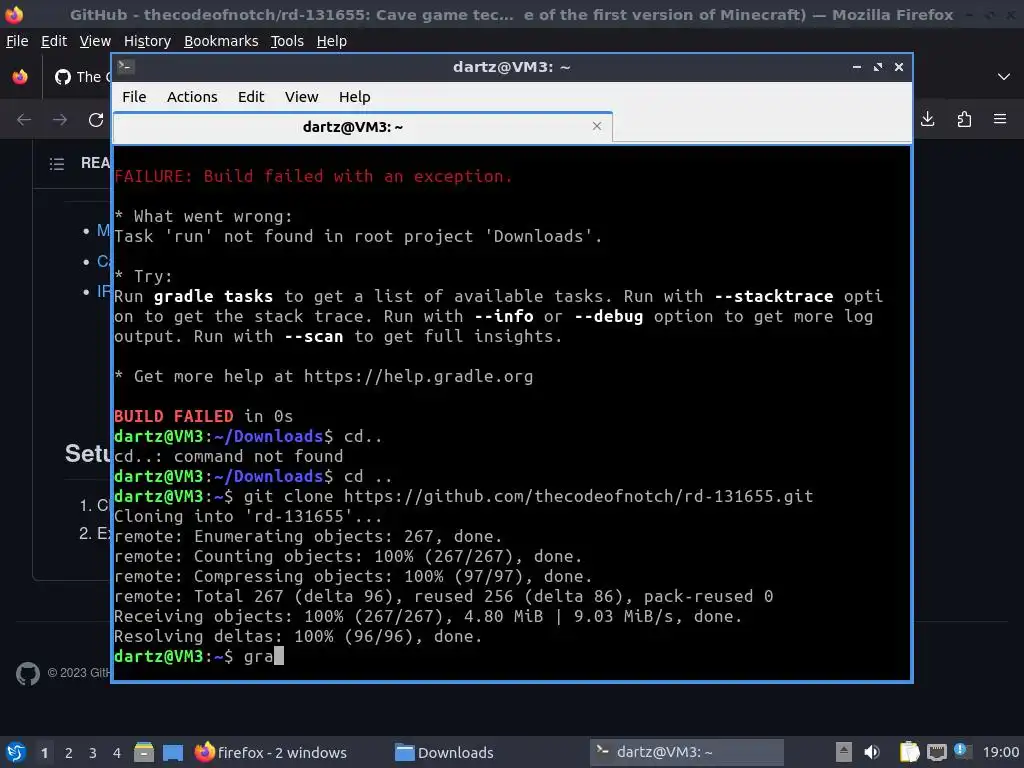
Task: Click the https://help.gradle.org URL in the terminal
Action: click(x=418, y=376)
